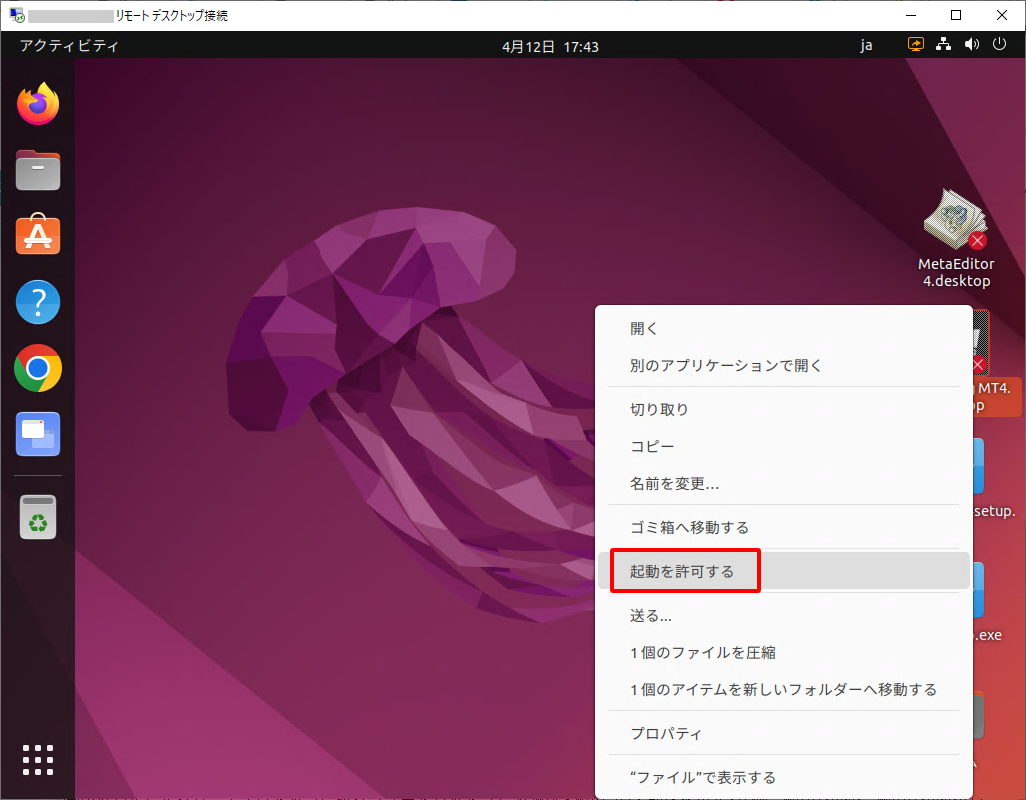Image resolution: width=1026 pixels, height=800 pixels.
Task: Open the ja input source menu
Action: (866, 45)
